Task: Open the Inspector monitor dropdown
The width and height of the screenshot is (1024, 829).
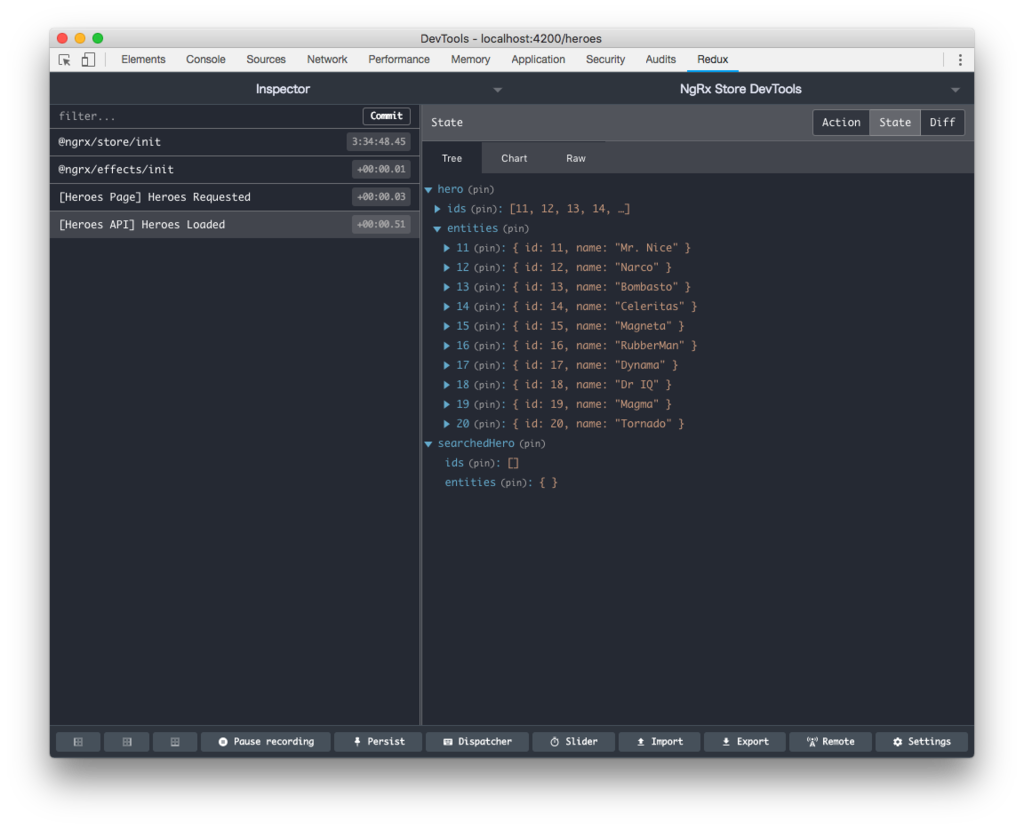Action: (x=497, y=89)
